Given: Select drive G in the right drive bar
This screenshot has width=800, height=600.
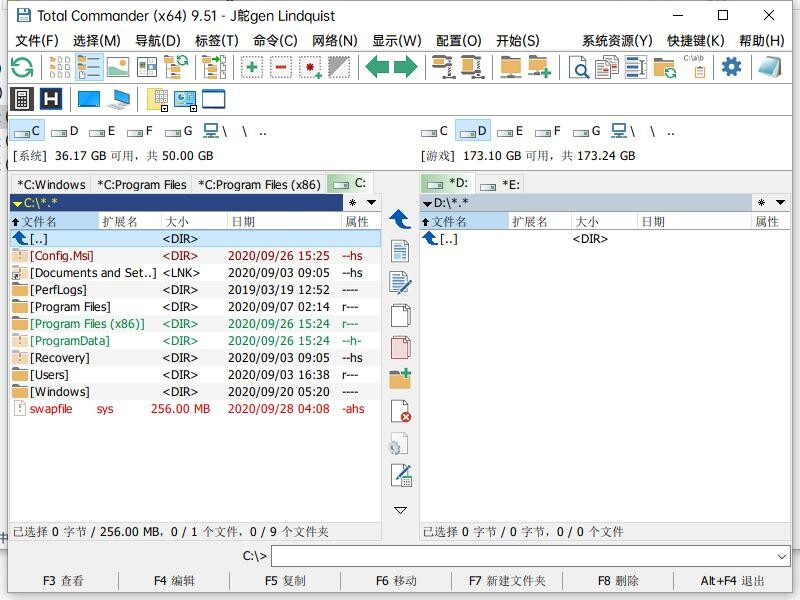Looking at the screenshot, I should click(586, 132).
